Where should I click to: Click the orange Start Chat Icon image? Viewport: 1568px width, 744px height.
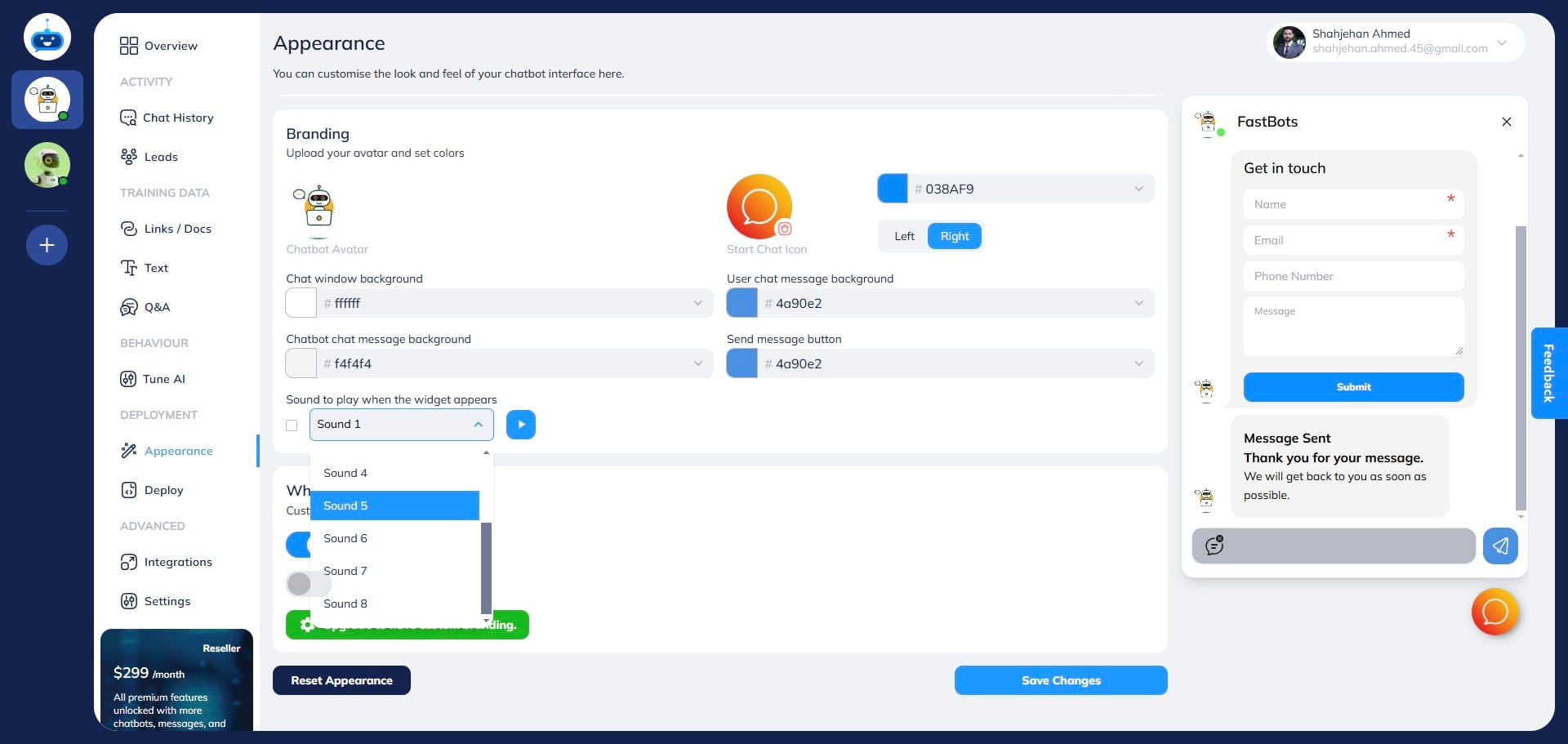coord(759,206)
